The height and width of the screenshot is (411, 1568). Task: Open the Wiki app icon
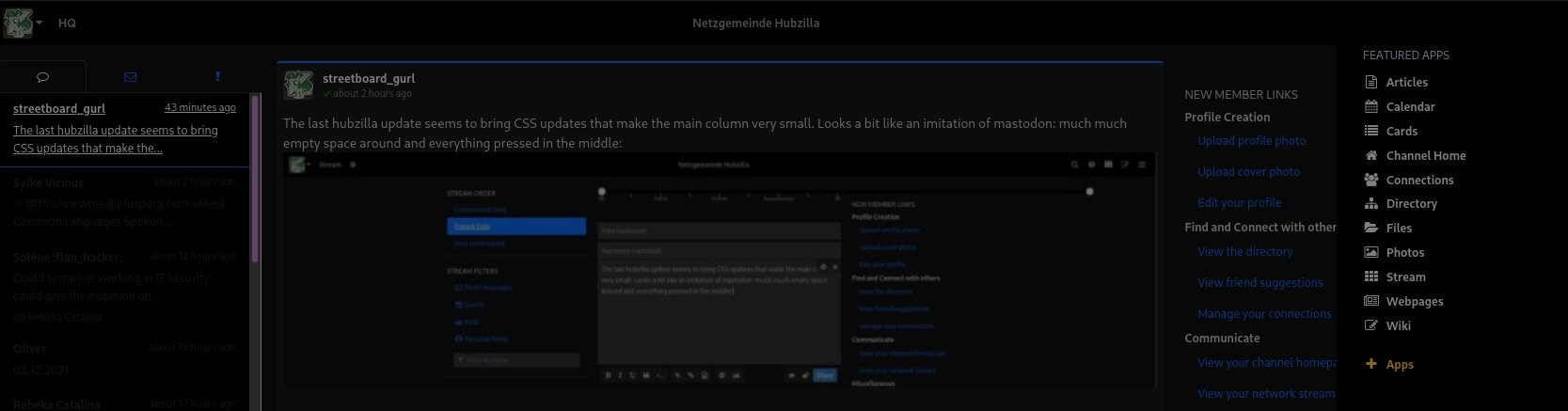tap(1370, 326)
